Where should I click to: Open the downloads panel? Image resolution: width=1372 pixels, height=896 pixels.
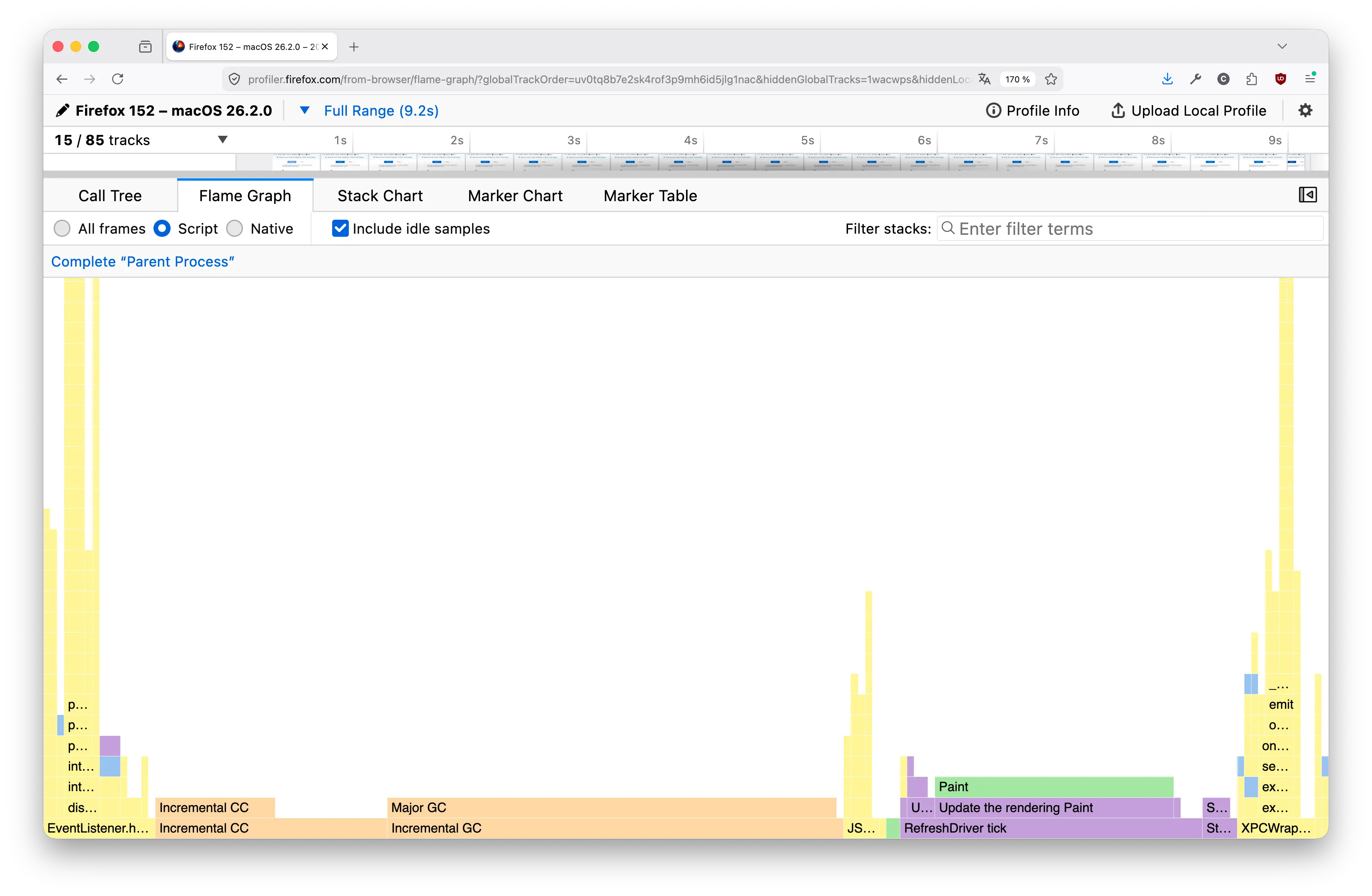coord(1167,79)
